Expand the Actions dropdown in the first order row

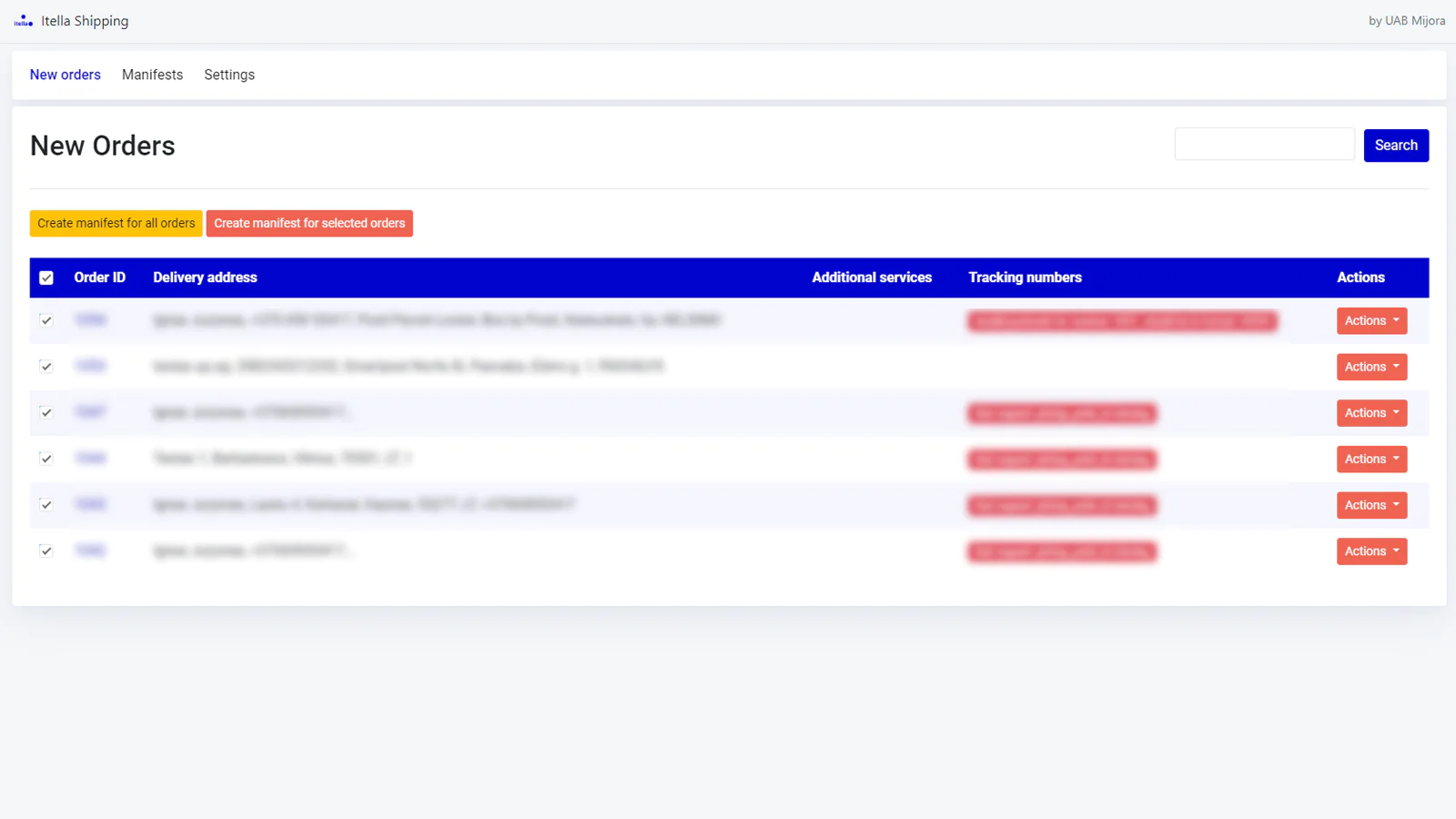[x=1371, y=320]
